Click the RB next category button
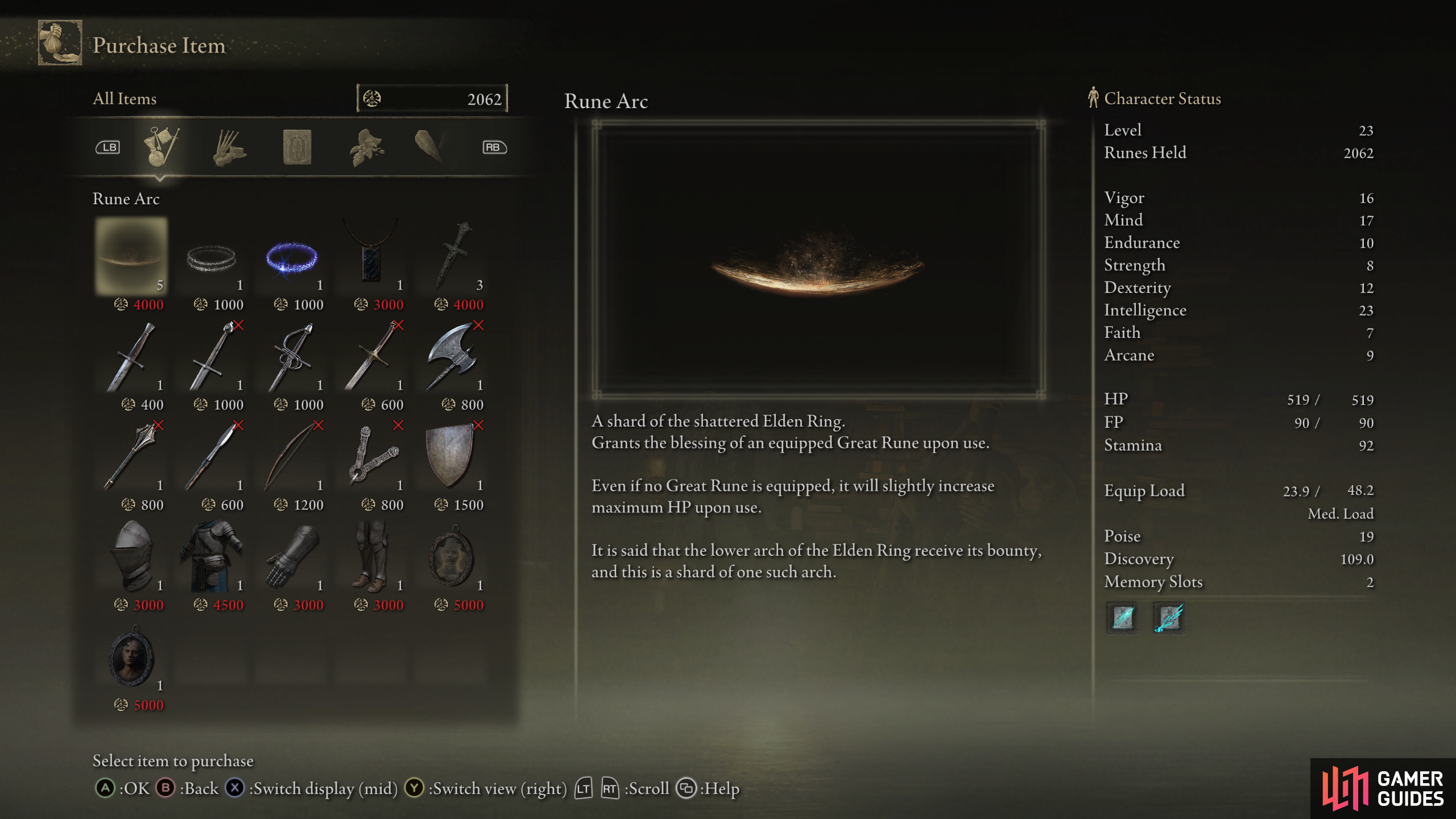The width and height of the screenshot is (1456, 819). tap(494, 147)
